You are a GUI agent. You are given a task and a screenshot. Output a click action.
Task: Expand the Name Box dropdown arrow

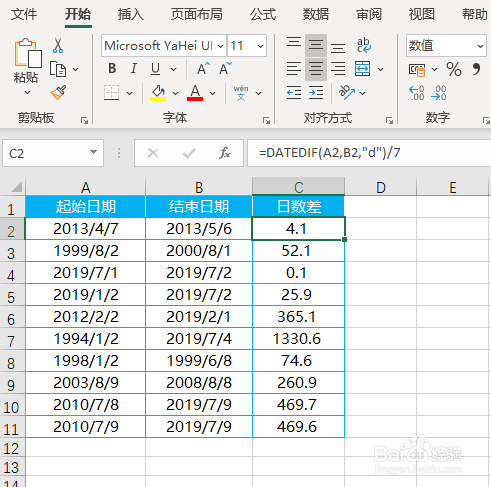tap(93, 153)
